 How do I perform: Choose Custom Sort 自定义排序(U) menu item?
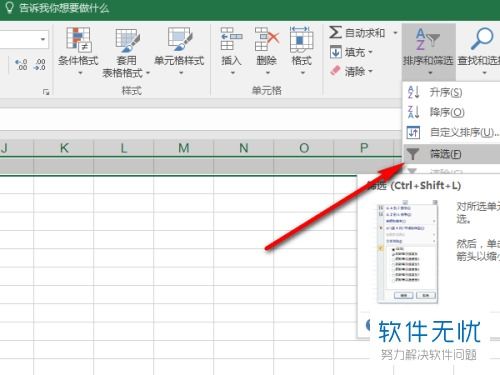click(452, 132)
